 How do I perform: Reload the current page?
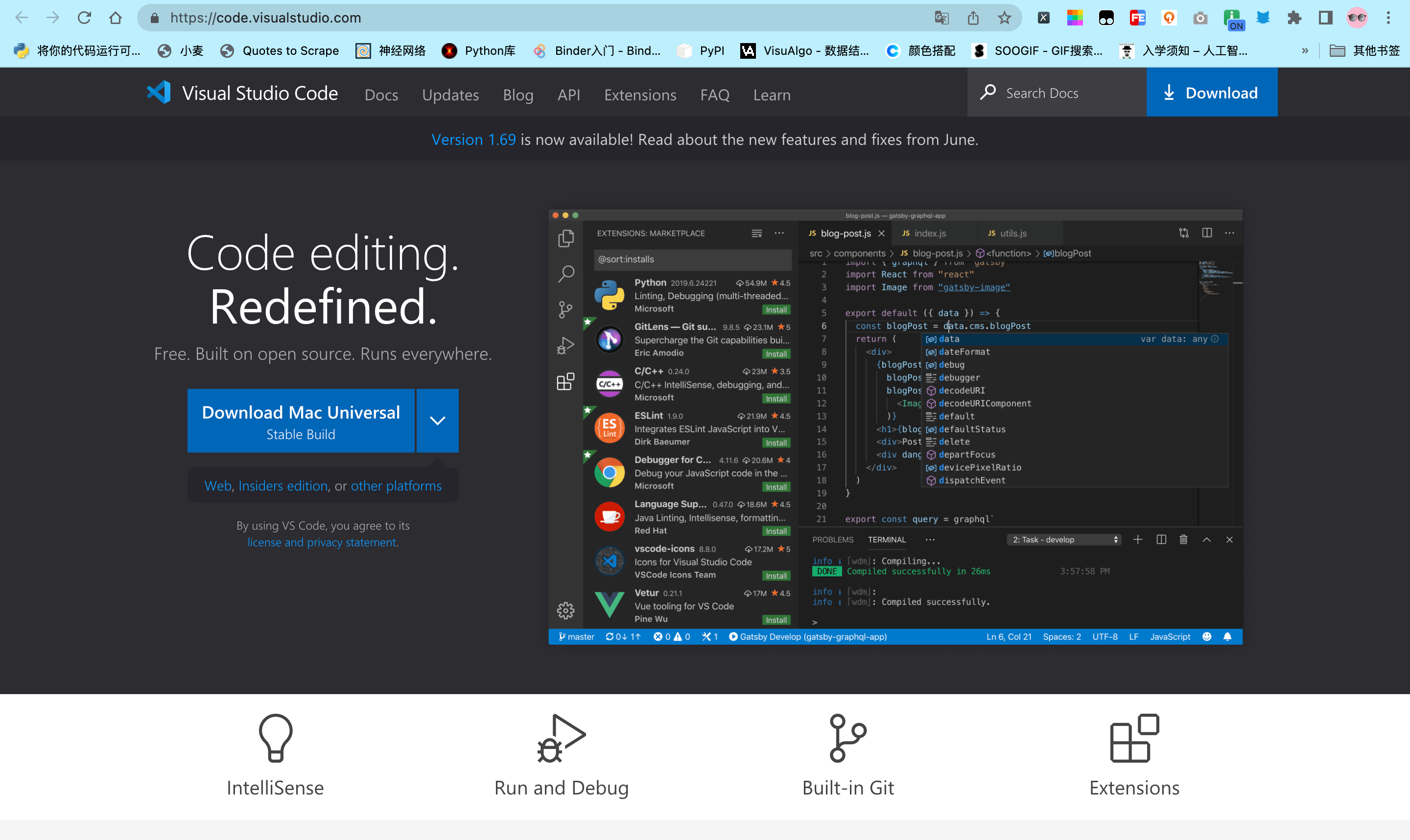click(84, 18)
